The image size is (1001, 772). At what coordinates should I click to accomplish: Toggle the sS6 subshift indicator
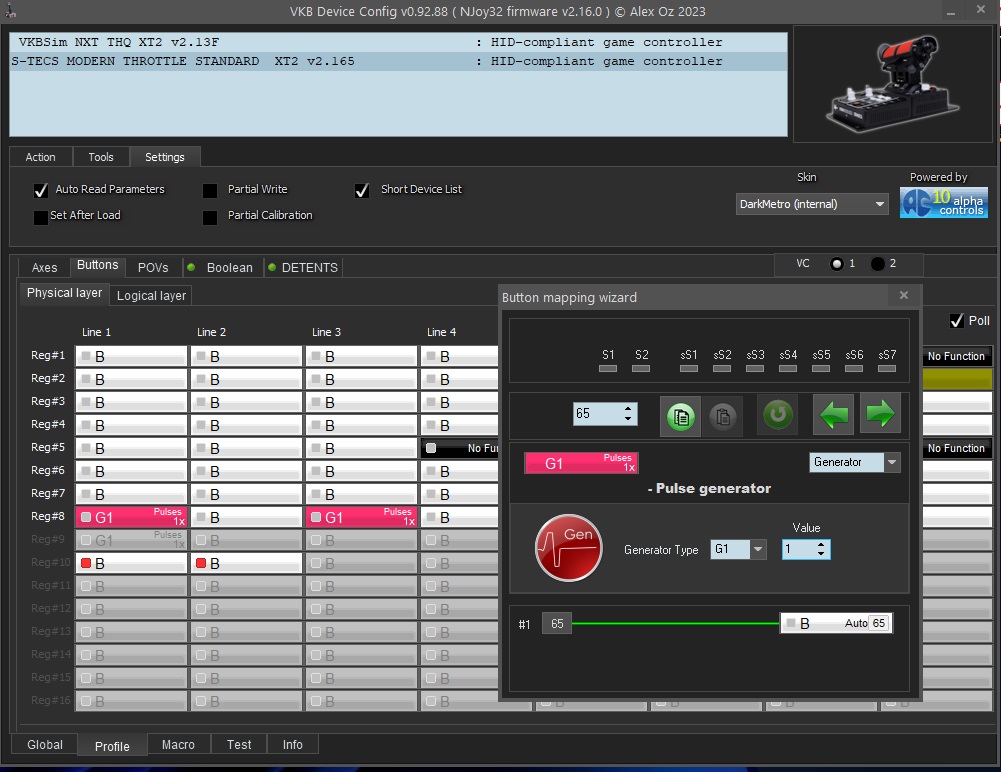coord(854,368)
